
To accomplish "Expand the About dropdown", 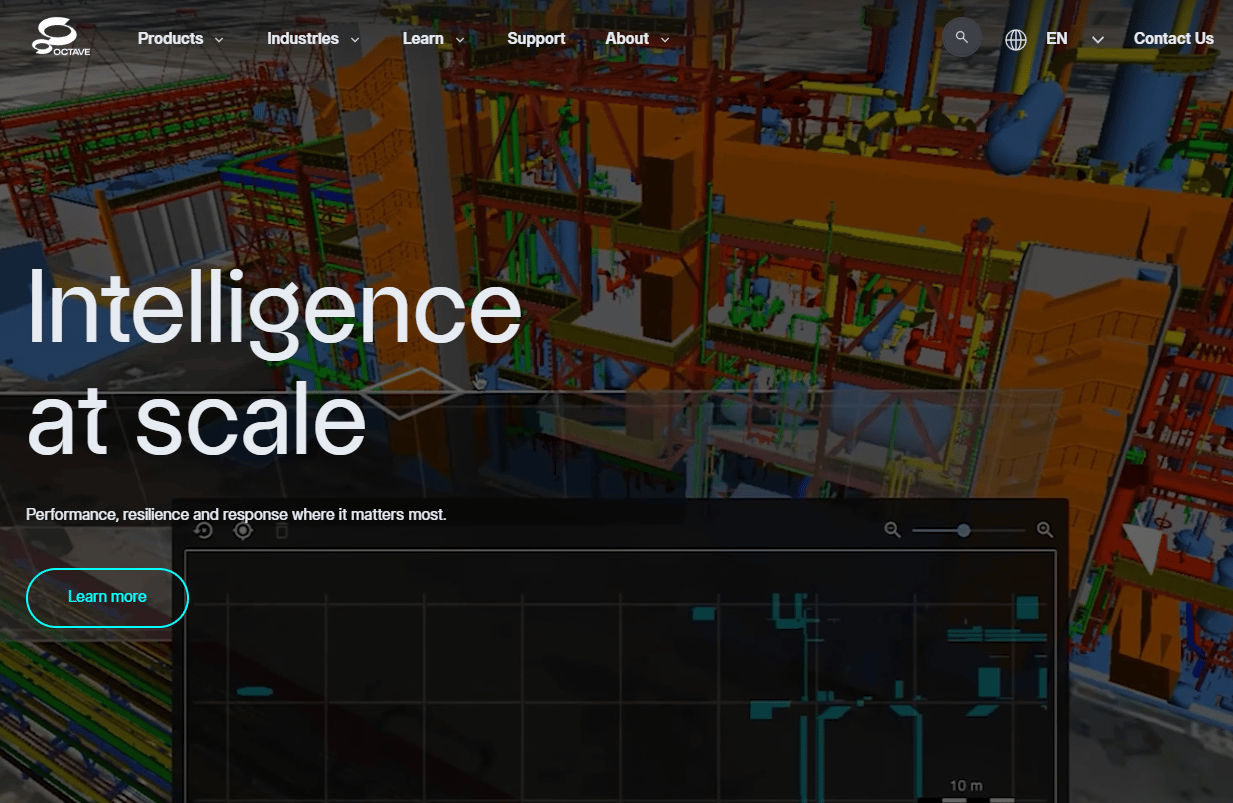I will (x=638, y=39).
